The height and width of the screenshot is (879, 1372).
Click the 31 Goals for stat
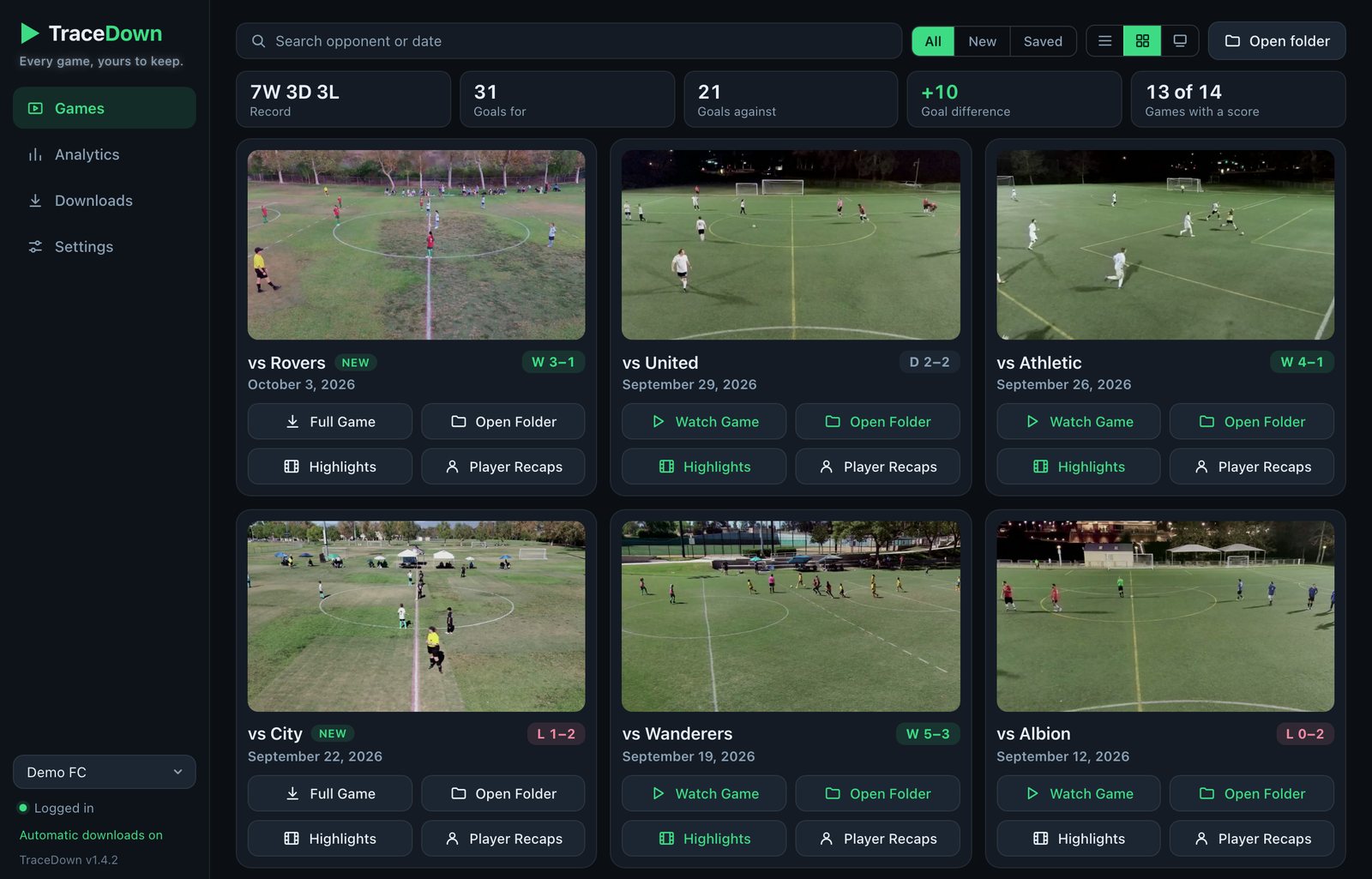(567, 99)
